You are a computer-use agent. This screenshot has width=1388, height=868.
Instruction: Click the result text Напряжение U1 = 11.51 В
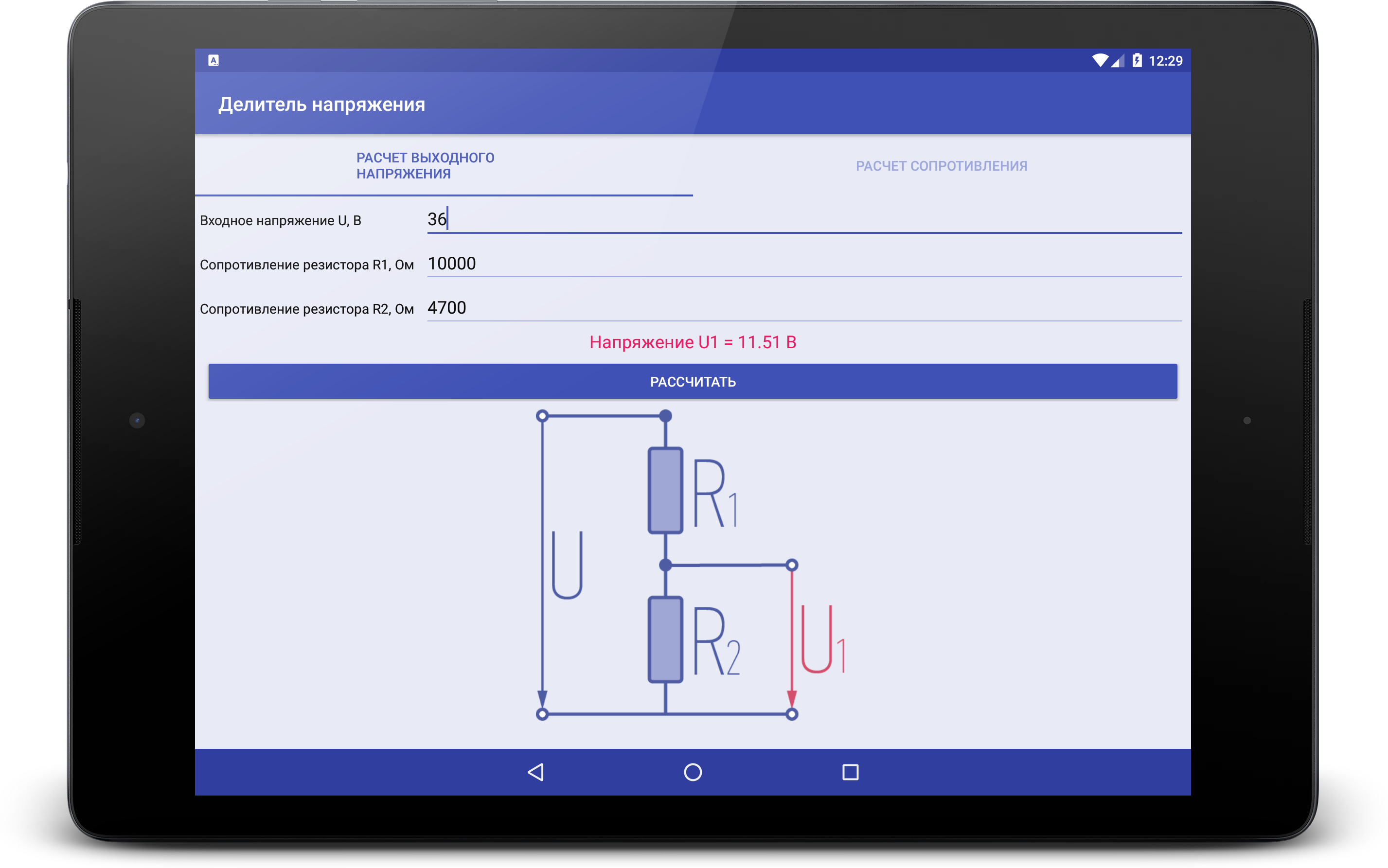692,343
